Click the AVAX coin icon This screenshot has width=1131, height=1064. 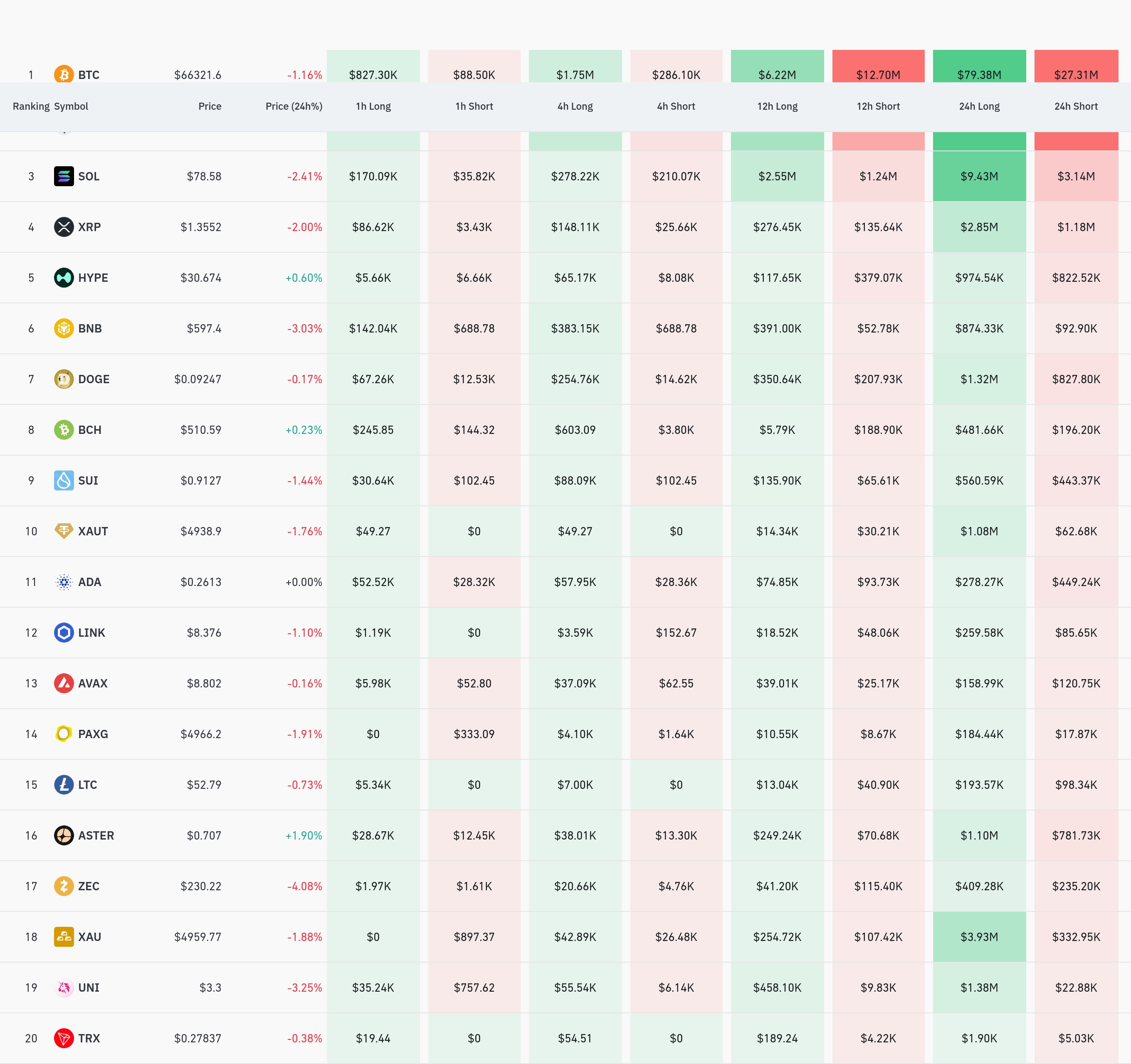tap(64, 683)
